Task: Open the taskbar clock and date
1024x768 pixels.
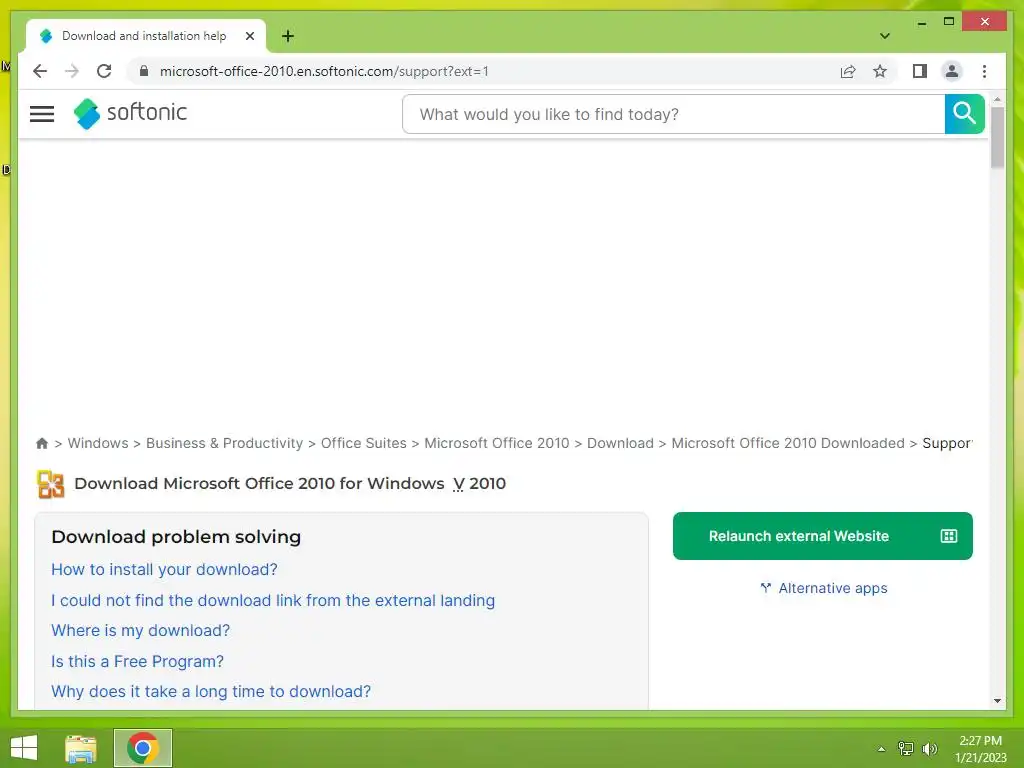Action: click(980, 749)
